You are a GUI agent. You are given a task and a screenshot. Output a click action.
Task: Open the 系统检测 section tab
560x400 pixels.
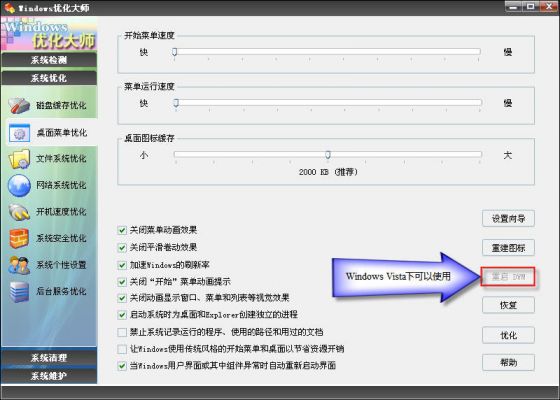(49, 60)
